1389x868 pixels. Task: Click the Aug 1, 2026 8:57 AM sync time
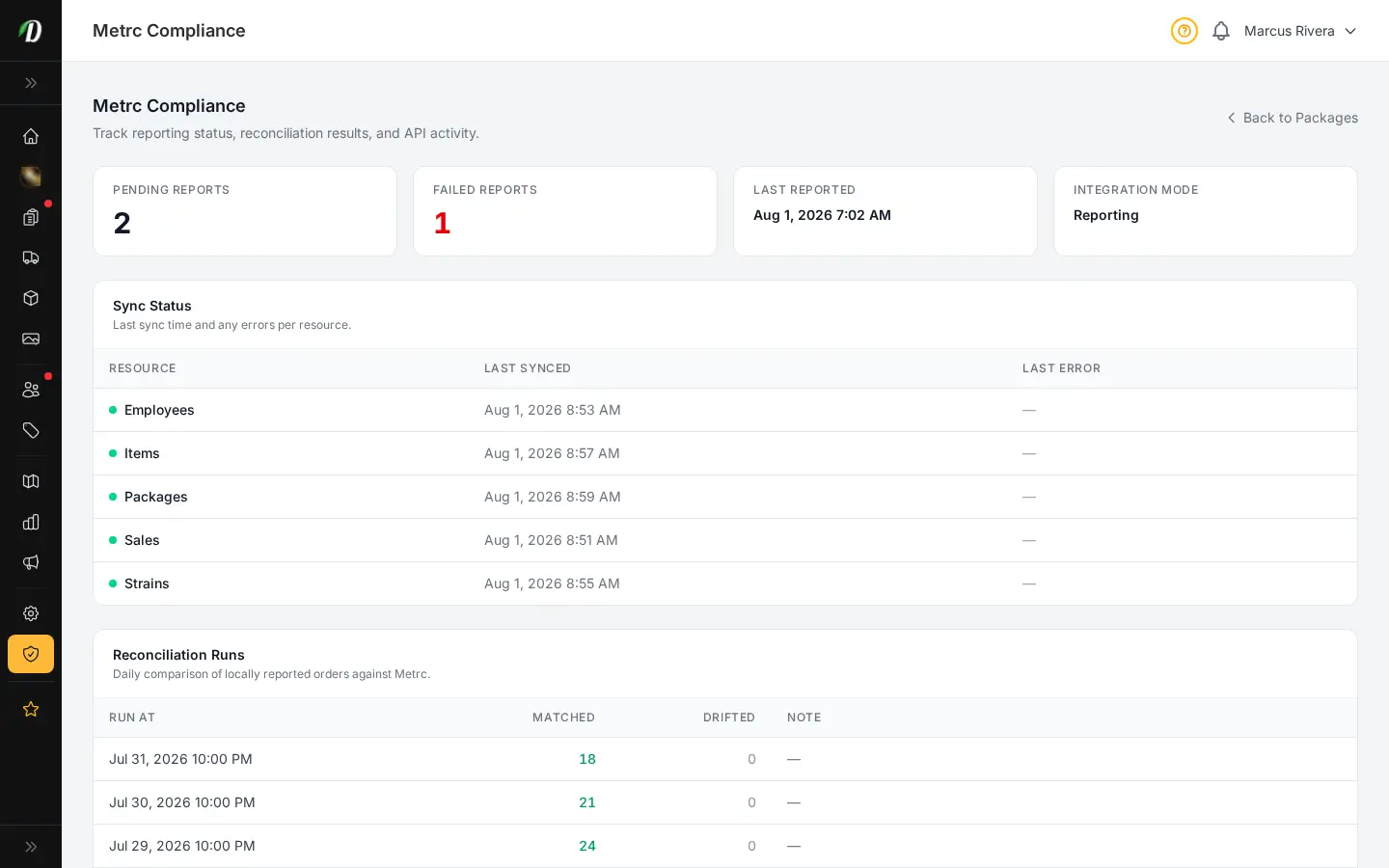pyautogui.click(x=552, y=453)
